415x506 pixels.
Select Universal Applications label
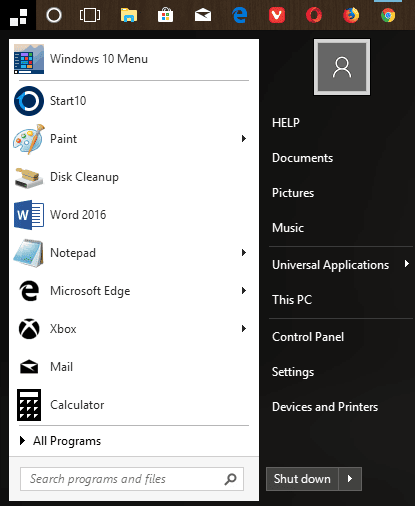330,265
